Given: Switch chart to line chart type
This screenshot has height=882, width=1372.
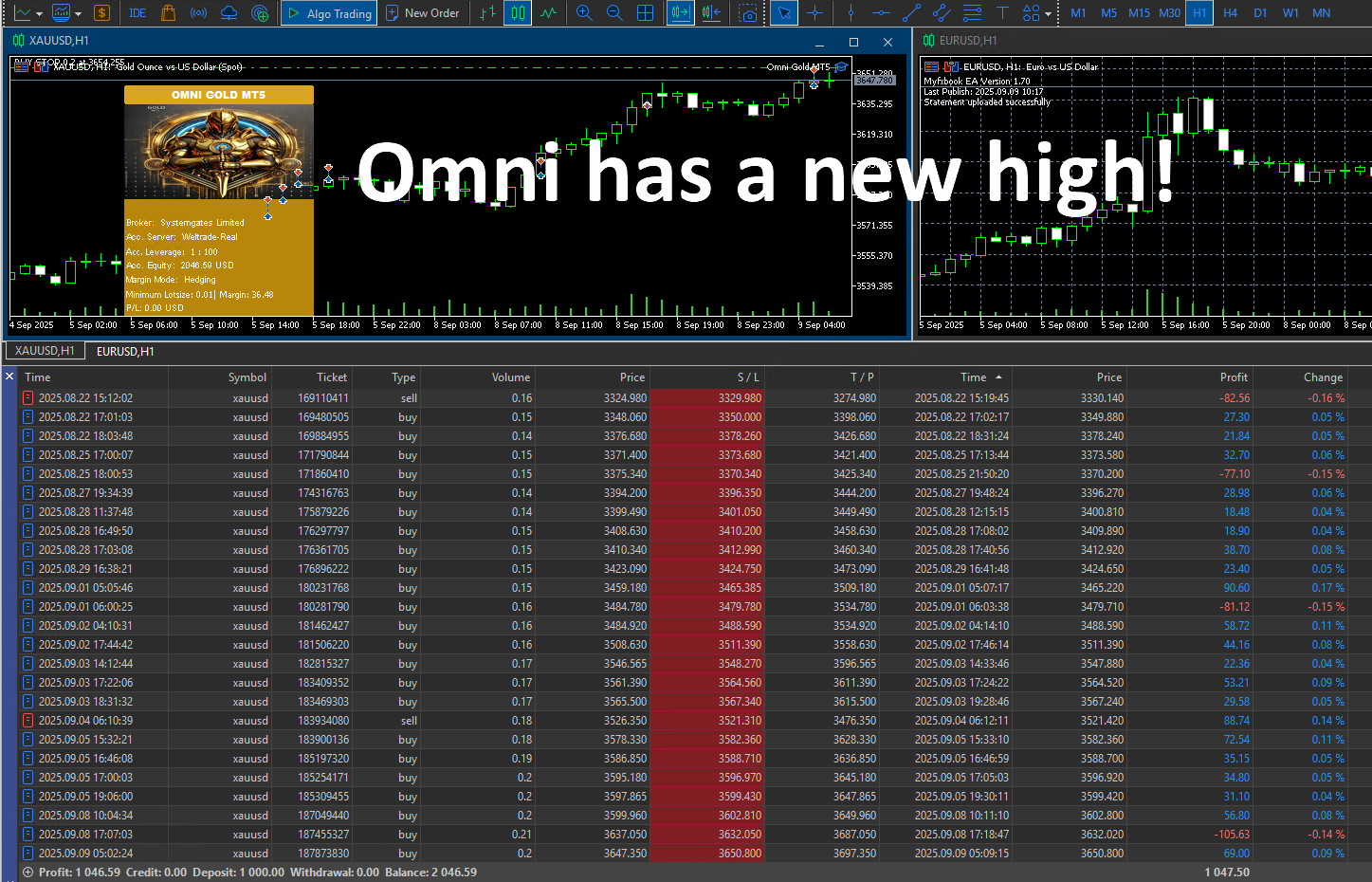Looking at the screenshot, I should click(548, 13).
